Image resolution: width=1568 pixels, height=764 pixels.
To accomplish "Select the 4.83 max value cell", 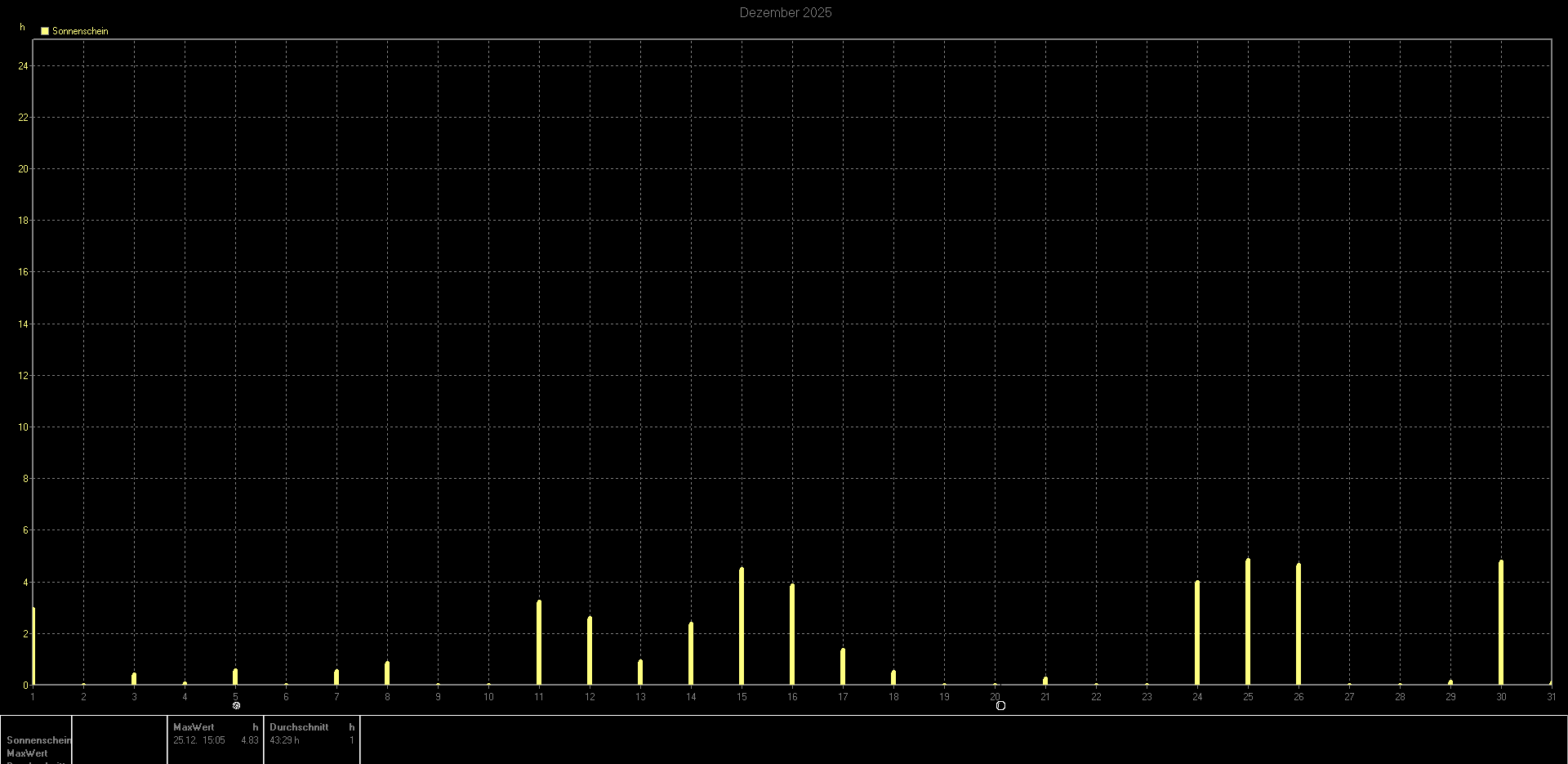I will (249, 740).
